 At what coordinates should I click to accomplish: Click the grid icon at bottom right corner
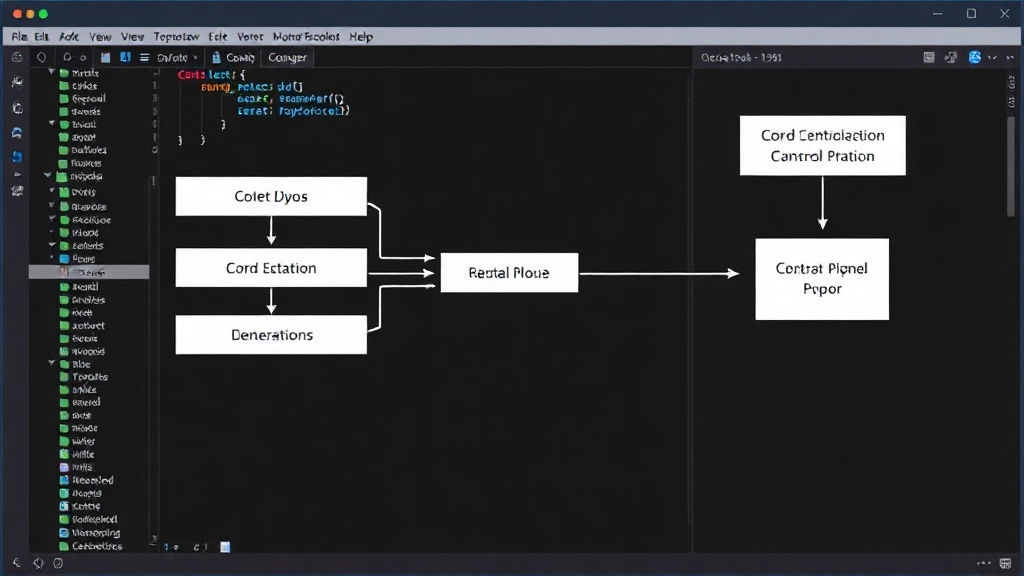tap(1005, 563)
